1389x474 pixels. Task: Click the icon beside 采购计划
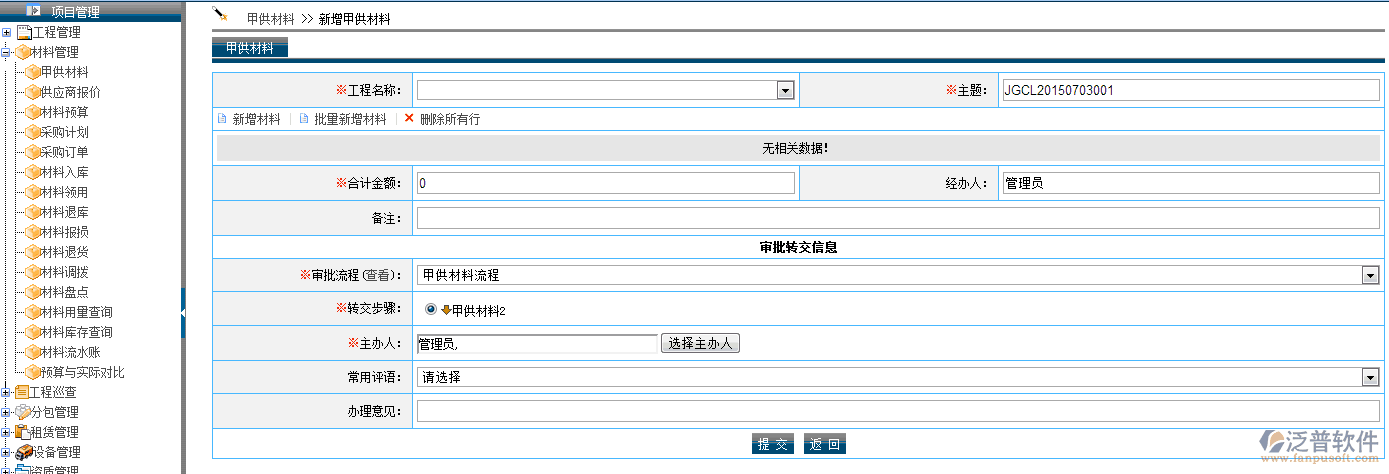click(33, 132)
